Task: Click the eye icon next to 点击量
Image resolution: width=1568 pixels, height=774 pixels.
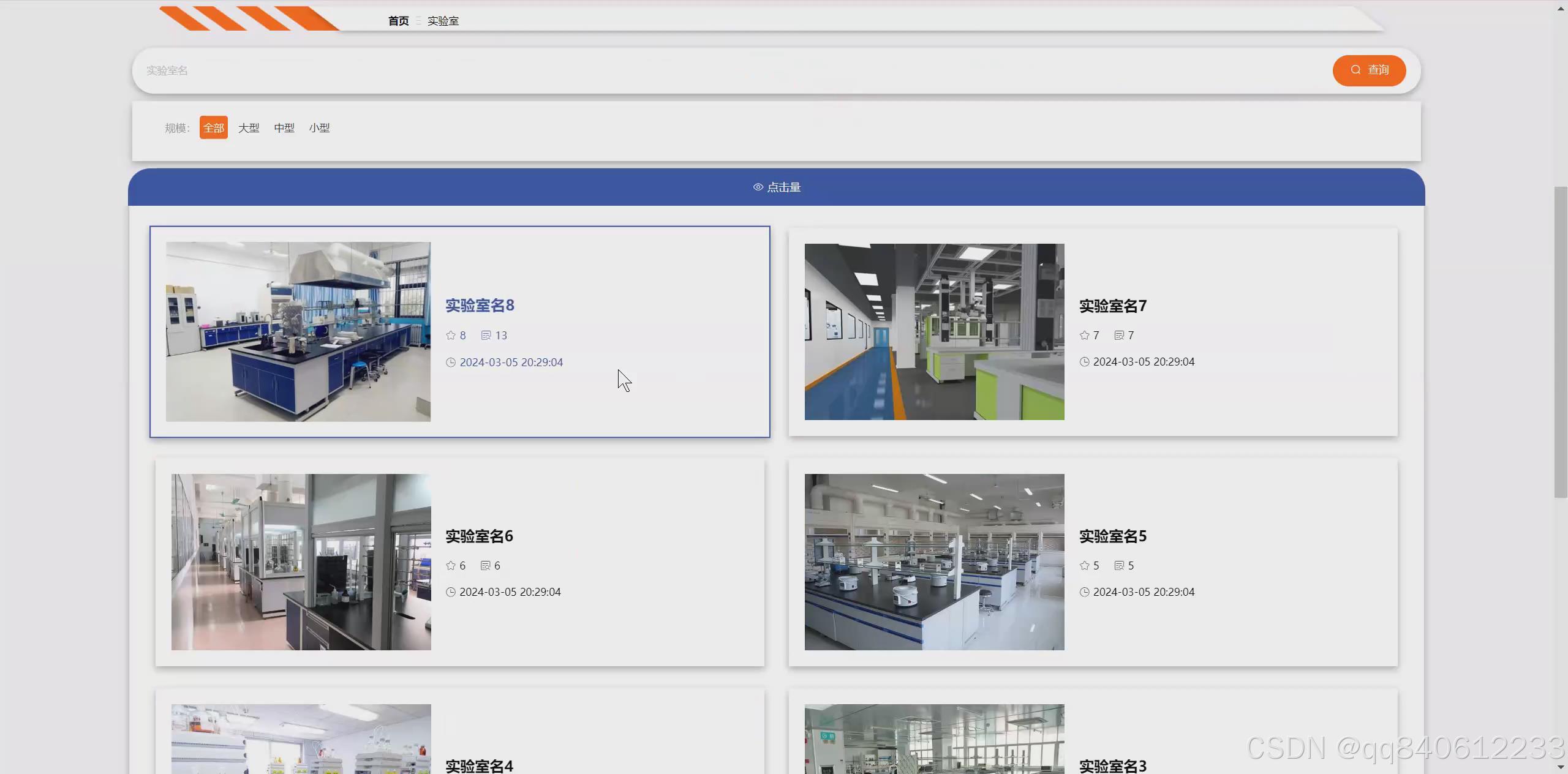Action: click(x=758, y=187)
